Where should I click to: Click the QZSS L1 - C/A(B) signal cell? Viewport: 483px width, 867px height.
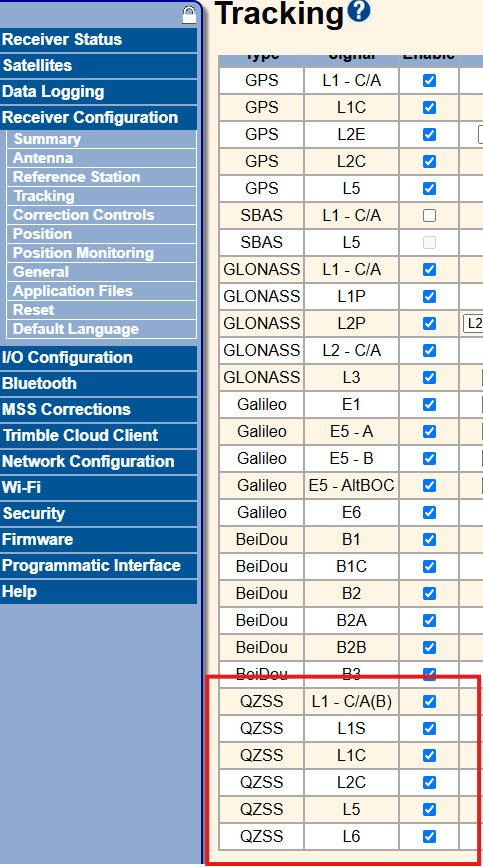pyautogui.click(x=351, y=702)
